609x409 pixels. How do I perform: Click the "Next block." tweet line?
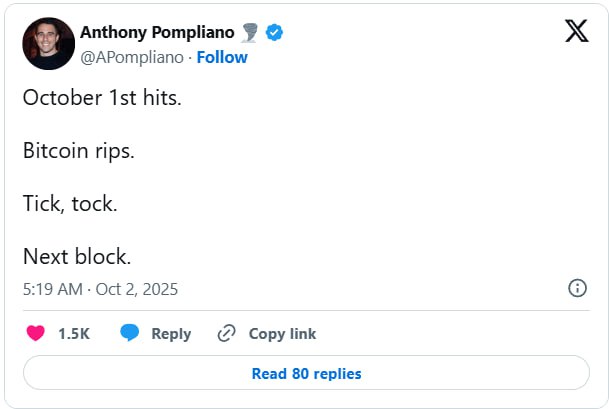click(77, 257)
